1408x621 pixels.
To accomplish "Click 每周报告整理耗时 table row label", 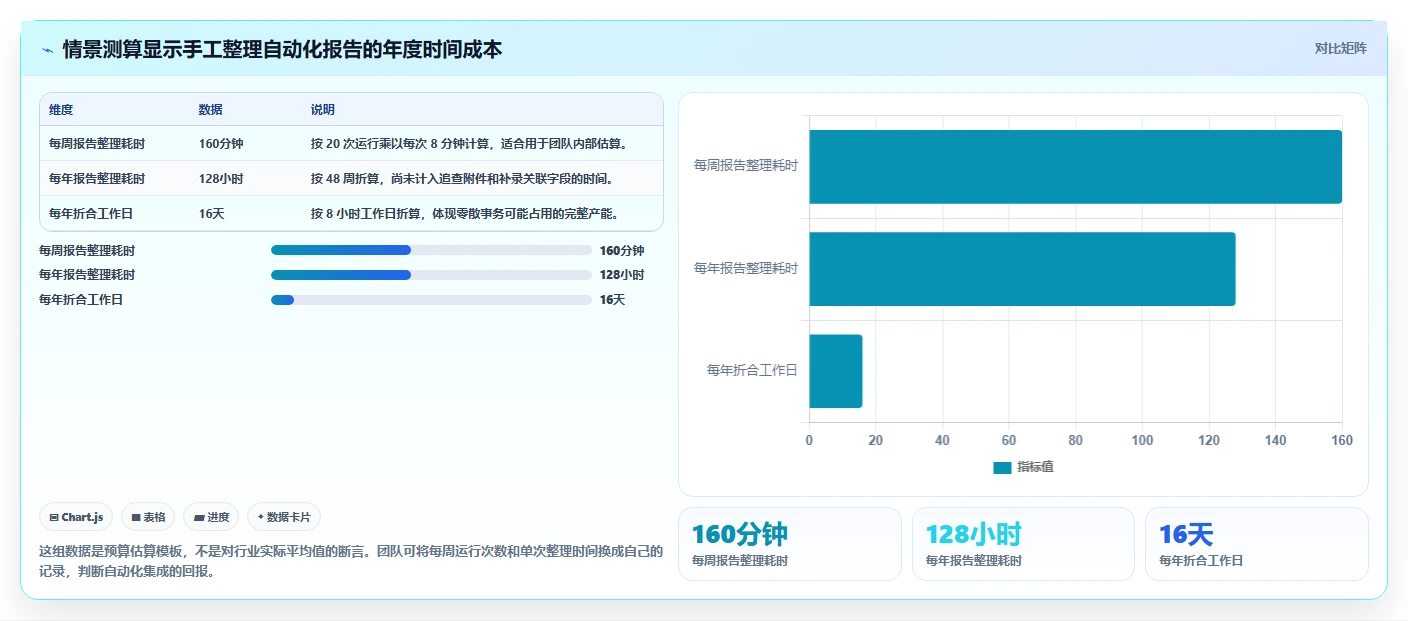I will [x=97, y=143].
